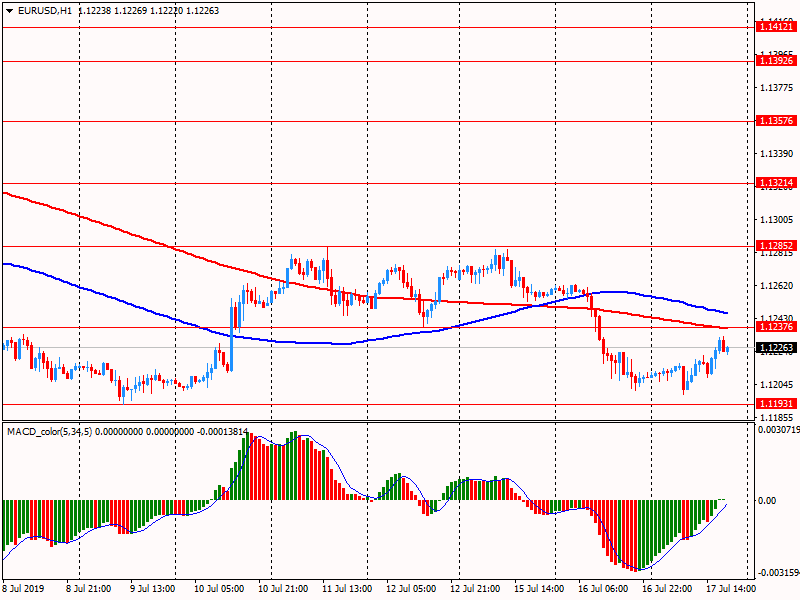800x600 pixels.
Task: Click the 1.13390 price scale value
Action: point(777,154)
